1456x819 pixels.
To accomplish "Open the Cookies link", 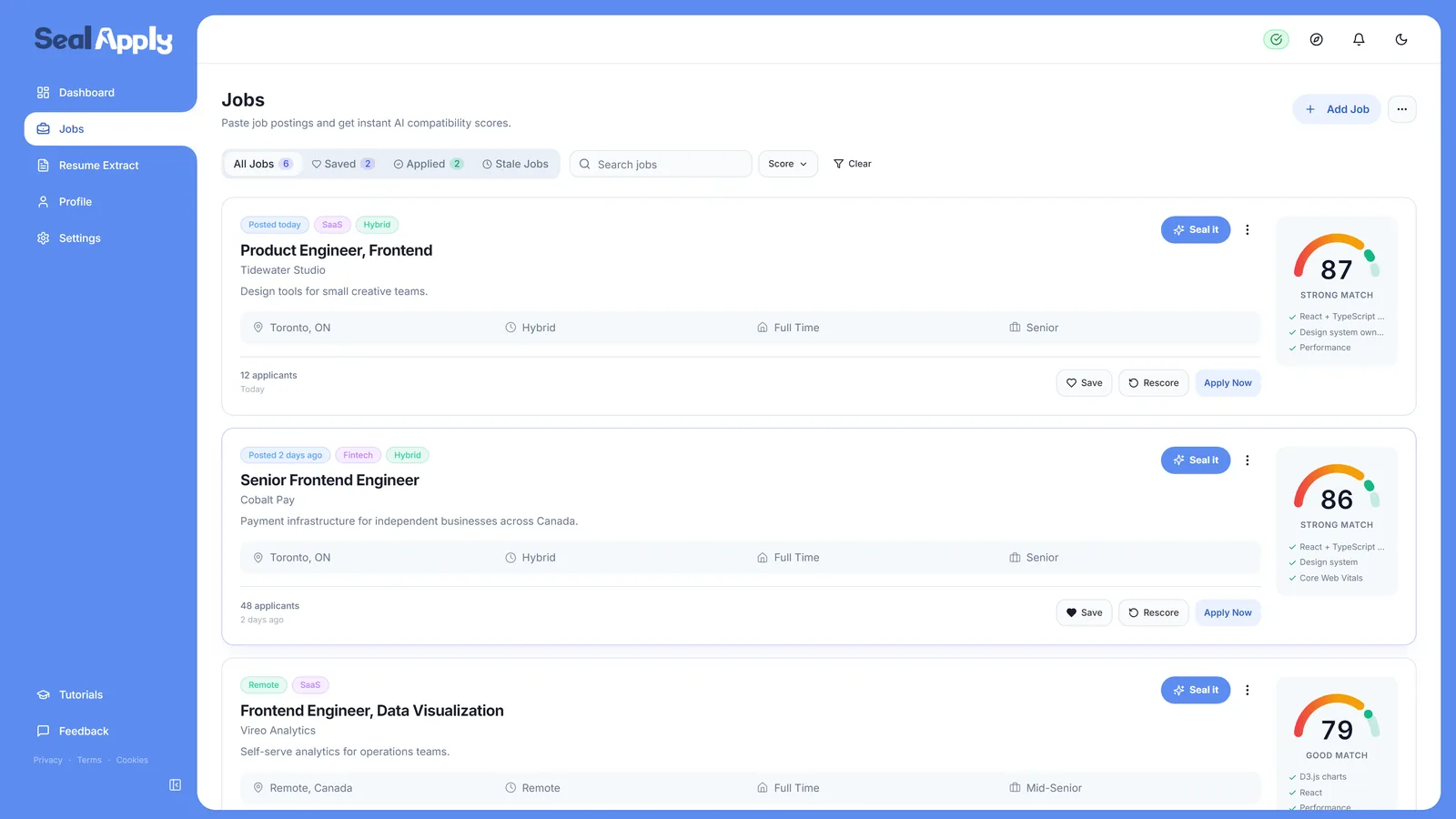I will point(132,760).
